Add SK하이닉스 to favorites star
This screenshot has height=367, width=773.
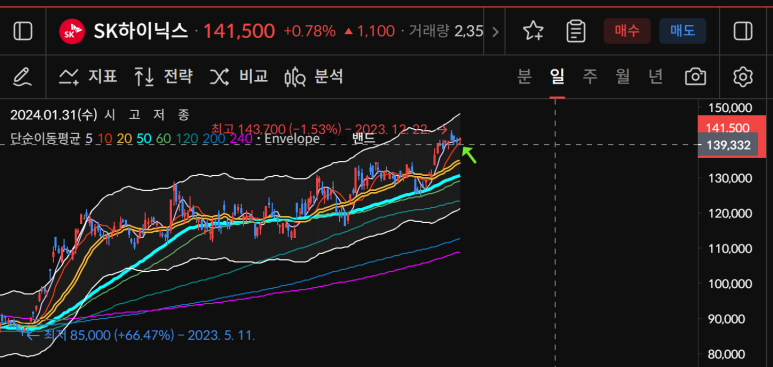(x=533, y=32)
